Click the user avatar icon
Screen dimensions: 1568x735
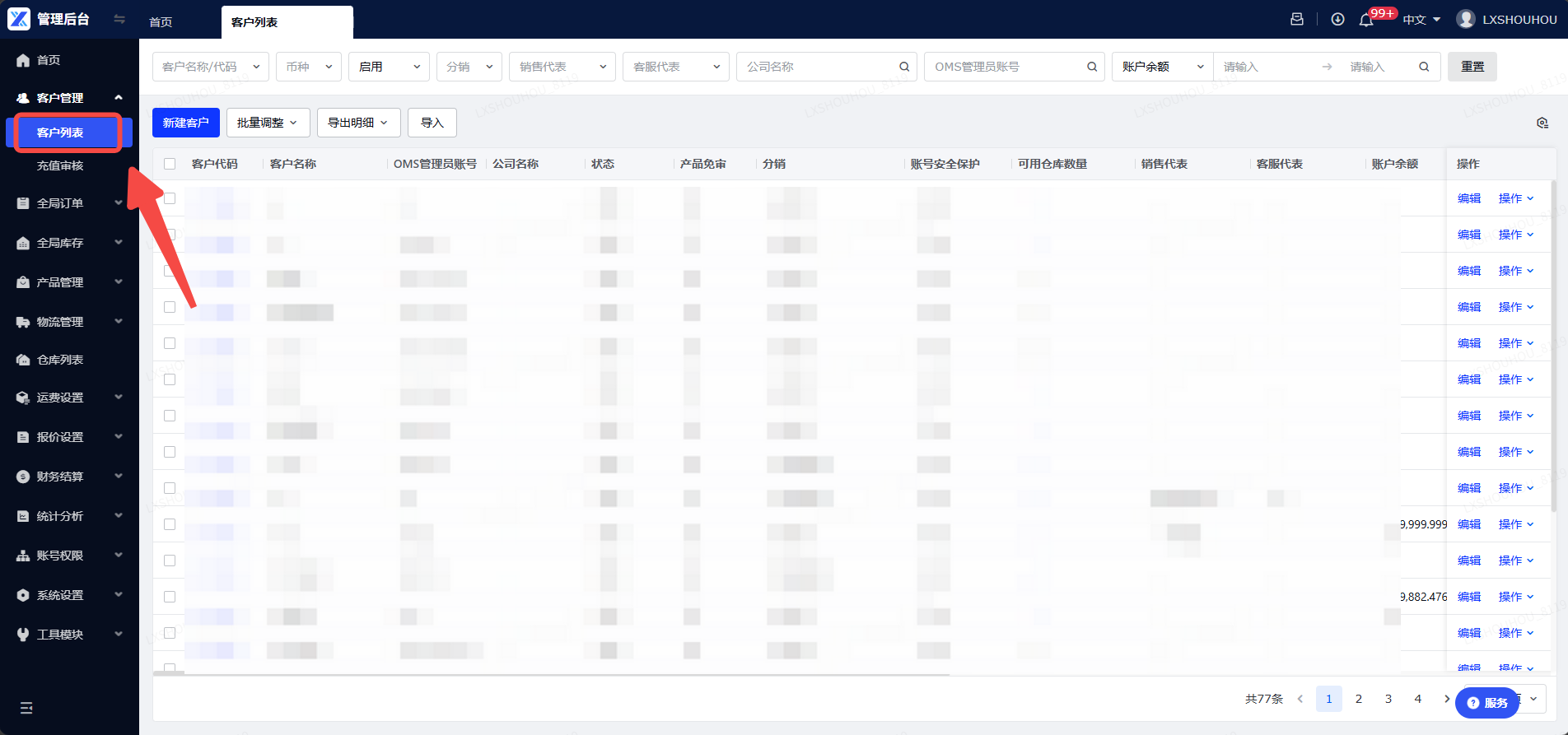(1466, 19)
